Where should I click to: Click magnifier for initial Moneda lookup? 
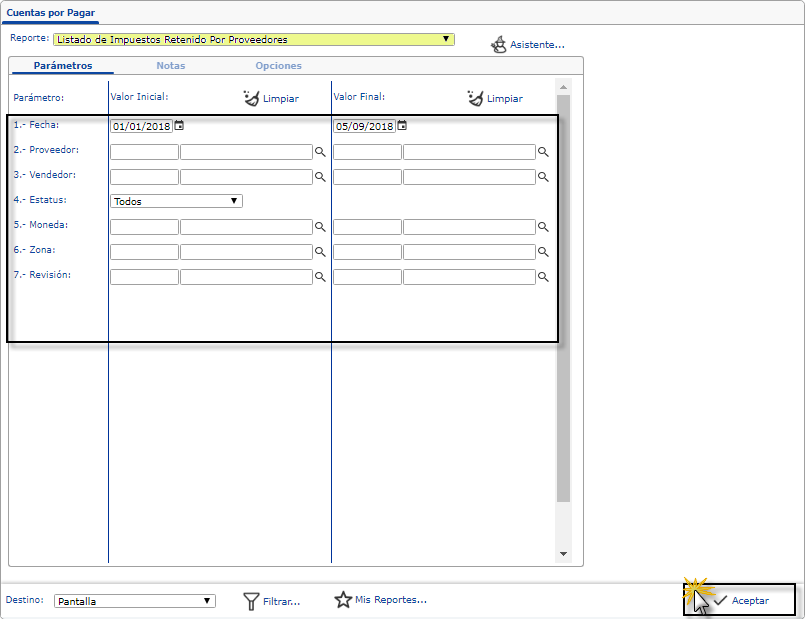pos(321,227)
